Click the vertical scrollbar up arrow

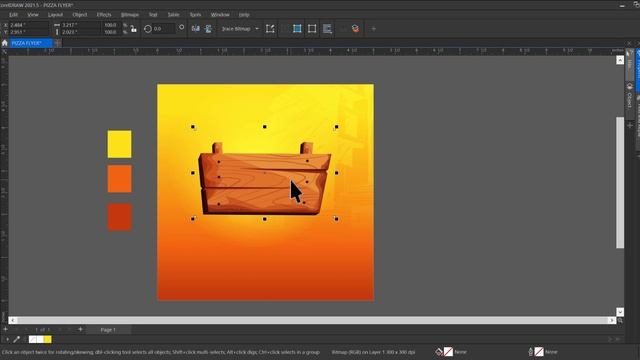pos(620,60)
